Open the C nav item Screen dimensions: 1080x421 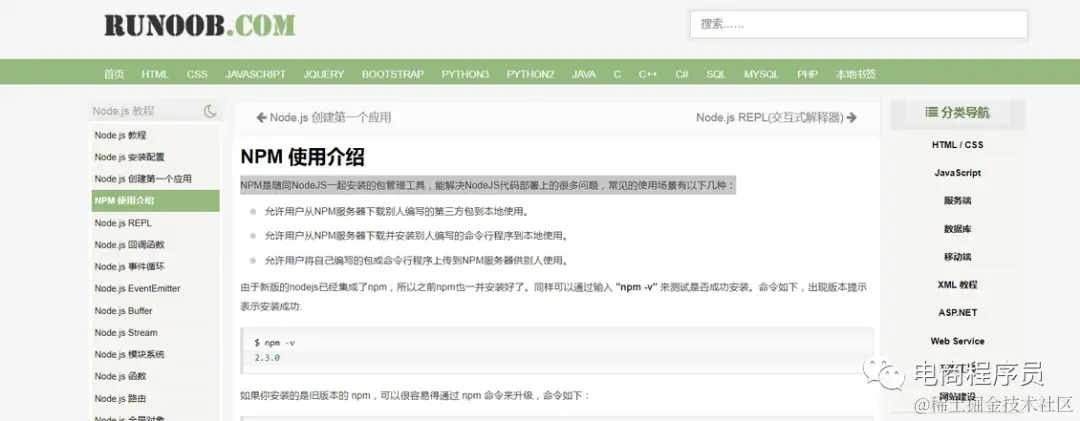pos(617,74)
